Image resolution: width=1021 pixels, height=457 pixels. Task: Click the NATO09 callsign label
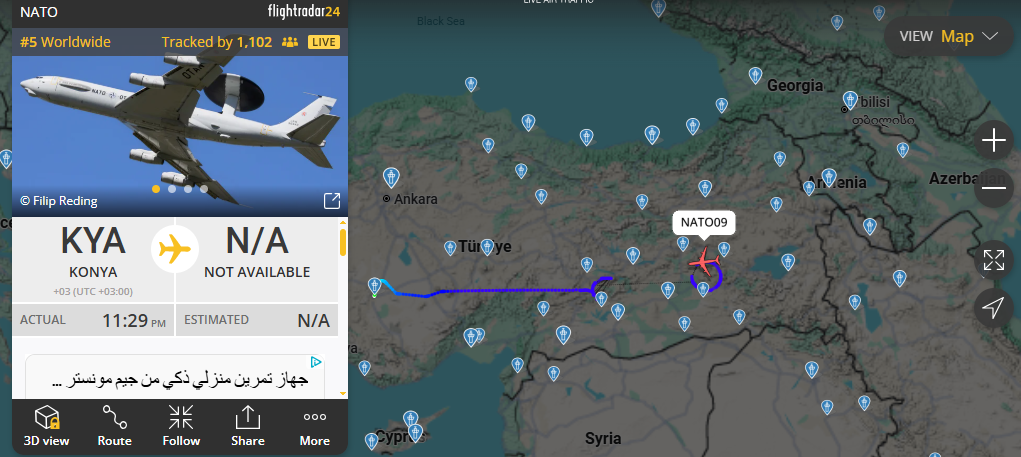(704, 223)
